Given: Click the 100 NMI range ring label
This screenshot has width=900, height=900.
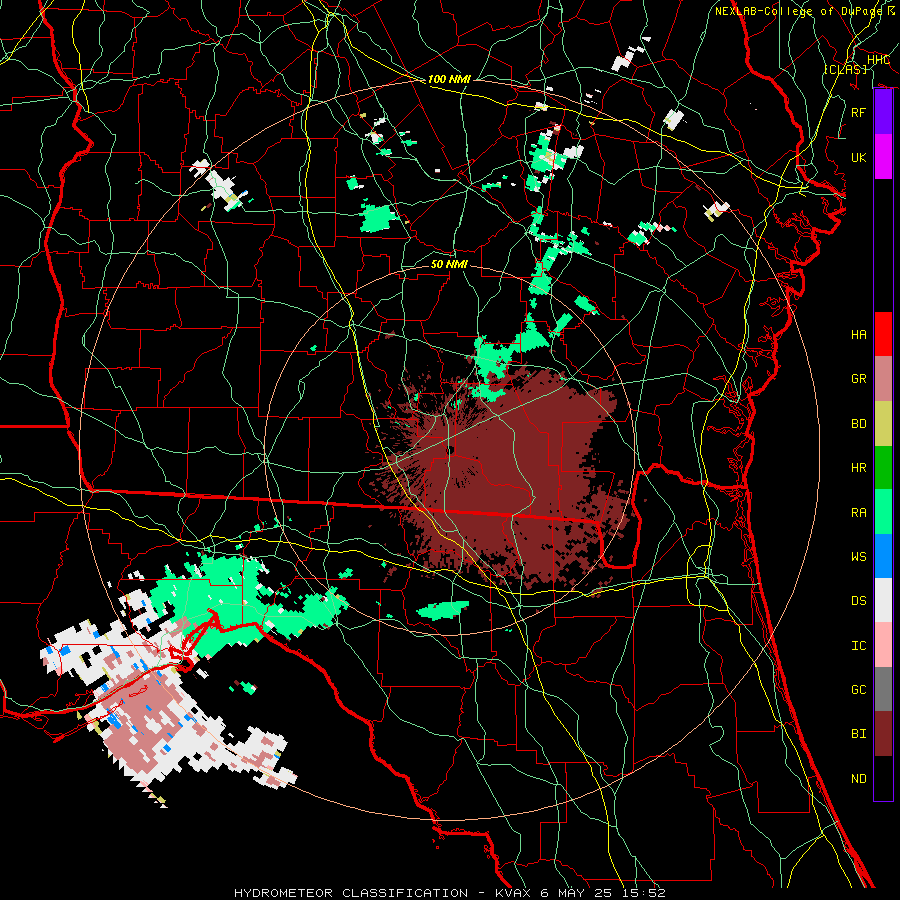Looking at the screenshot, I should coord(449,79).
